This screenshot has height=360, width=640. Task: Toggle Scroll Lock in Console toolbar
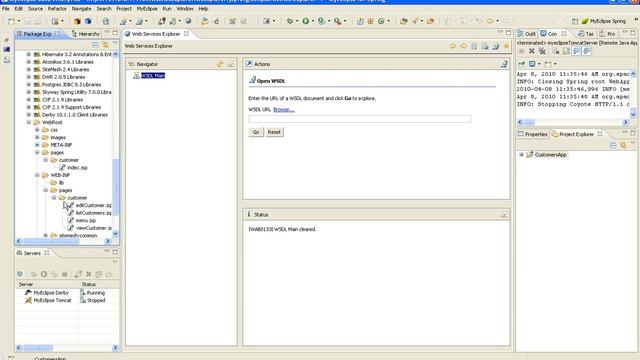point(566,51)
